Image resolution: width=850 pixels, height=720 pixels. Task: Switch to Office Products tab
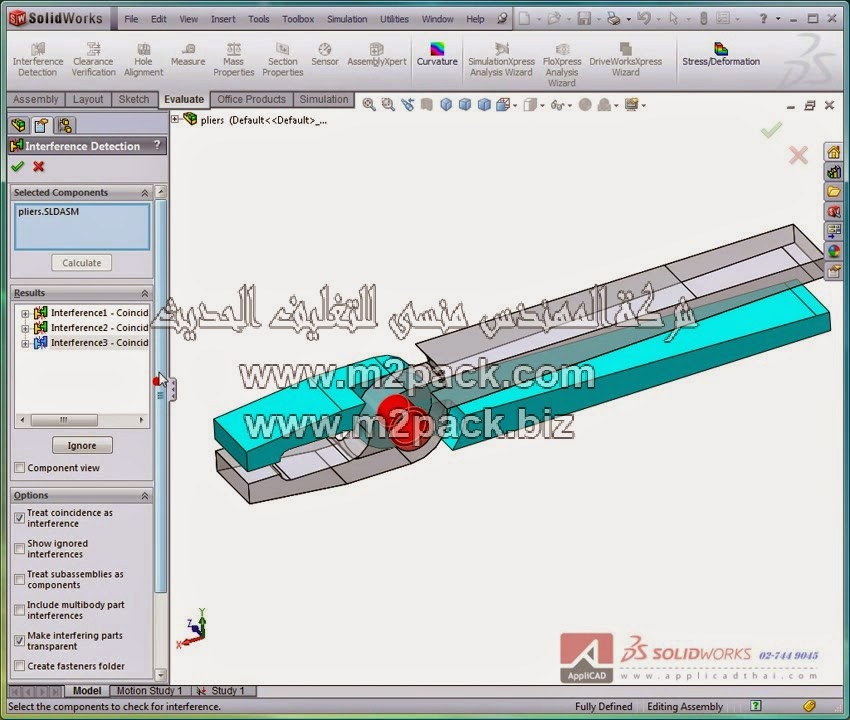[x=252, y=99]
